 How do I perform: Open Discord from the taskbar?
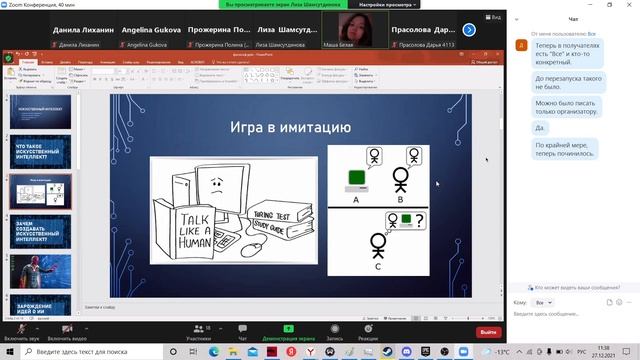(406, 351)
